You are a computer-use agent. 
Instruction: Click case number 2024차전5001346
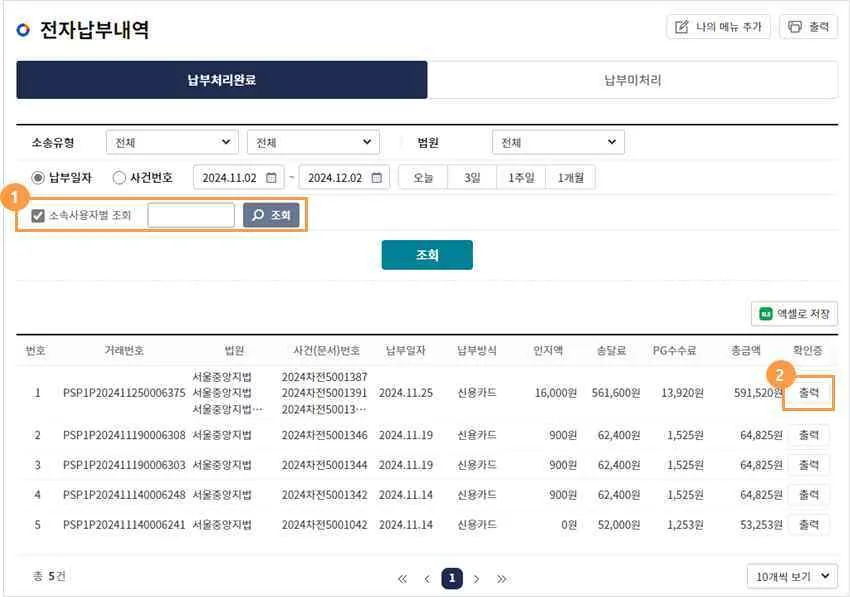pyautogui.click(x=324, y=435)
